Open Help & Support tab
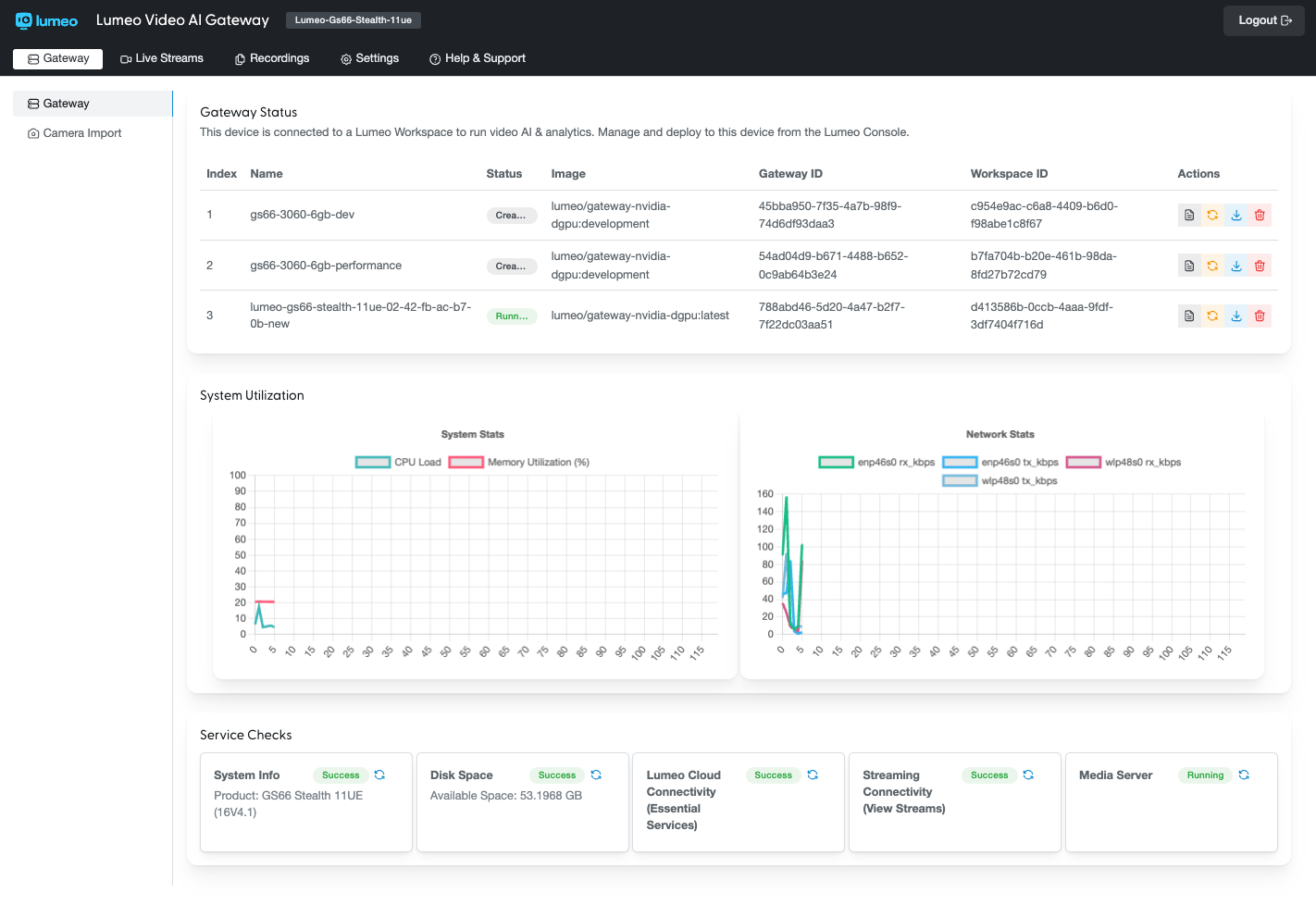Viewport: 1316px width, 905px height. click(478, 58)
